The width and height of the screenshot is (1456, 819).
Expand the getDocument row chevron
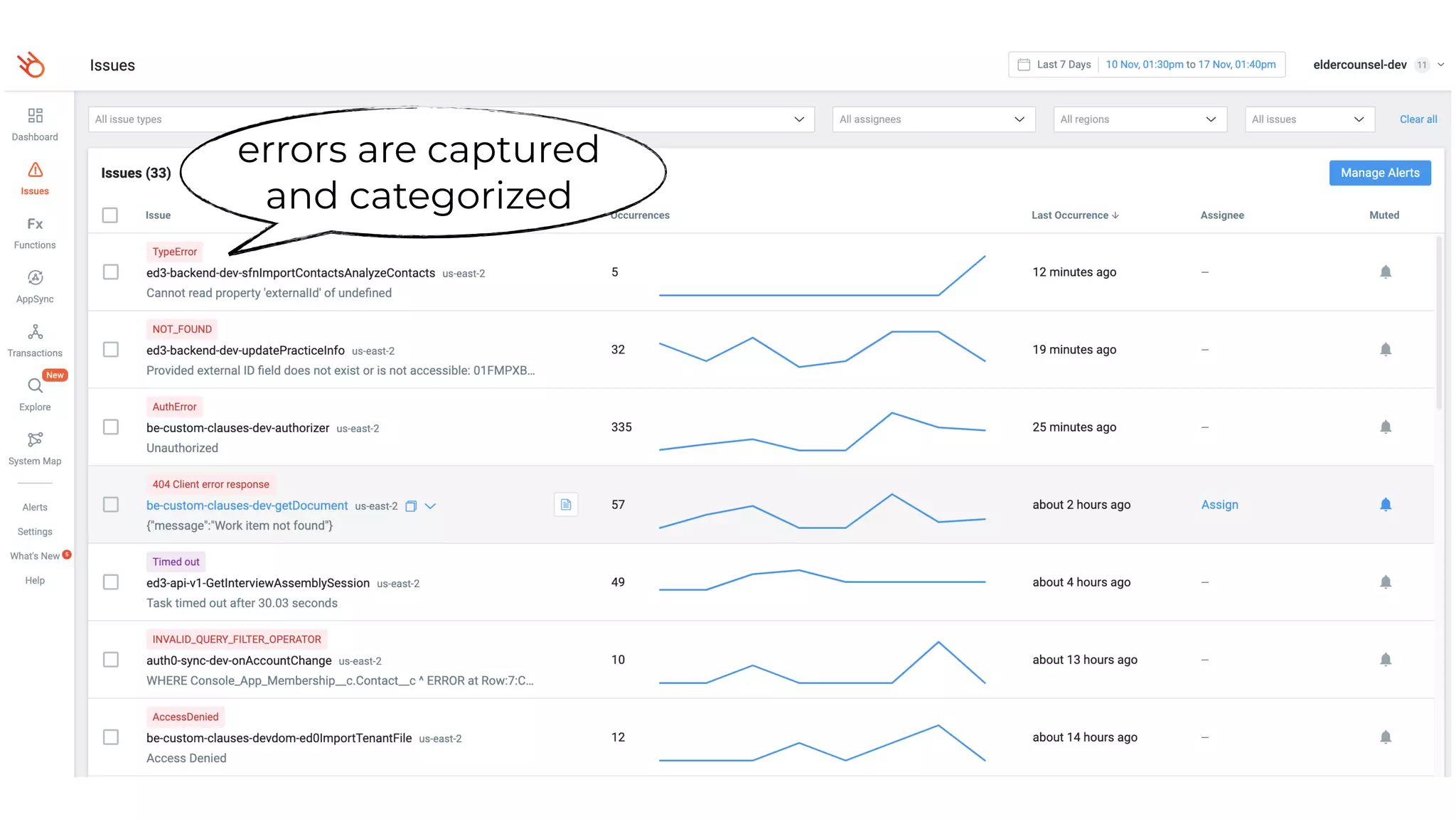[x=430, y=506]
